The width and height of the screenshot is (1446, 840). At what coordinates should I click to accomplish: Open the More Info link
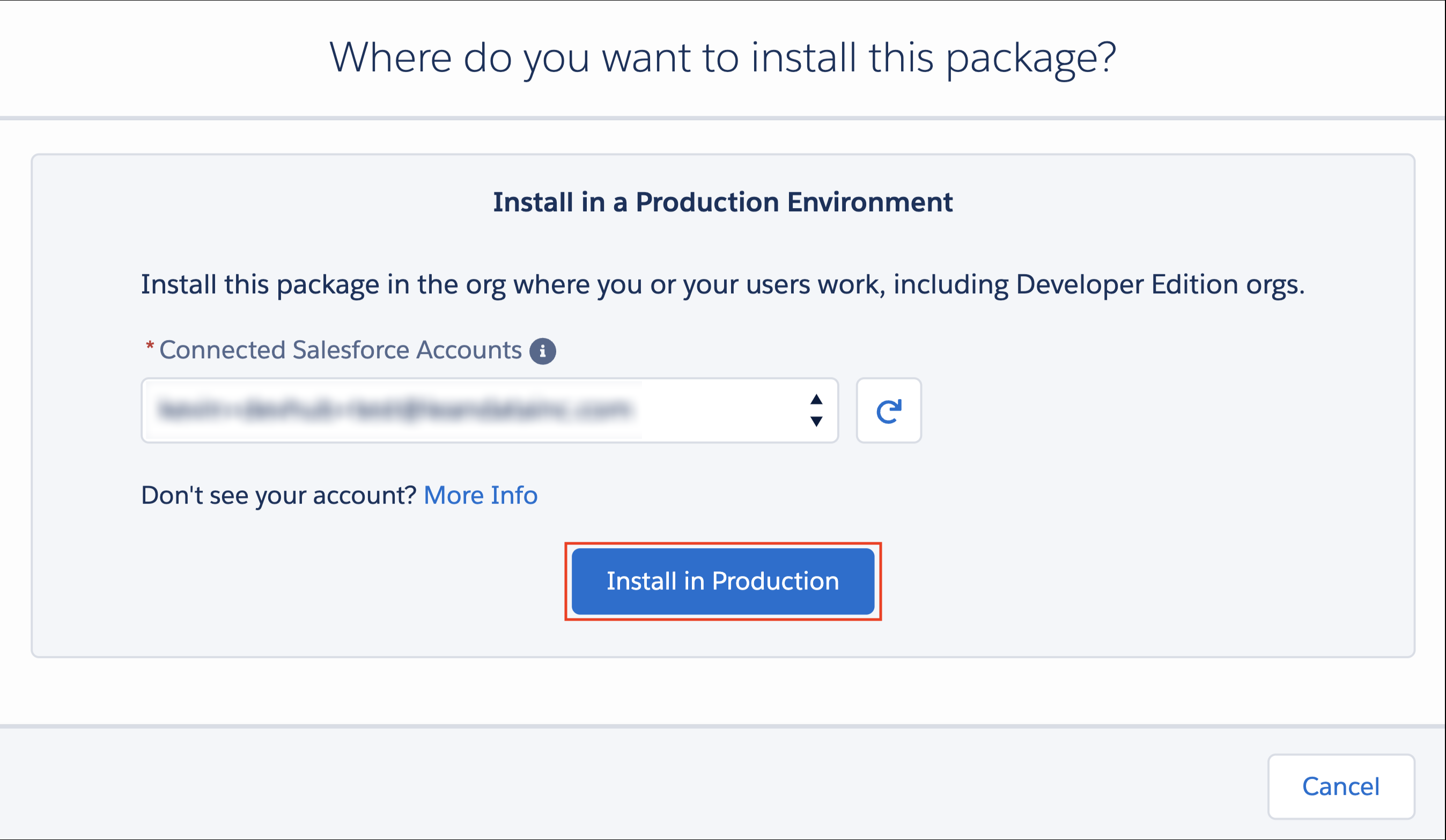pos(480,495)
